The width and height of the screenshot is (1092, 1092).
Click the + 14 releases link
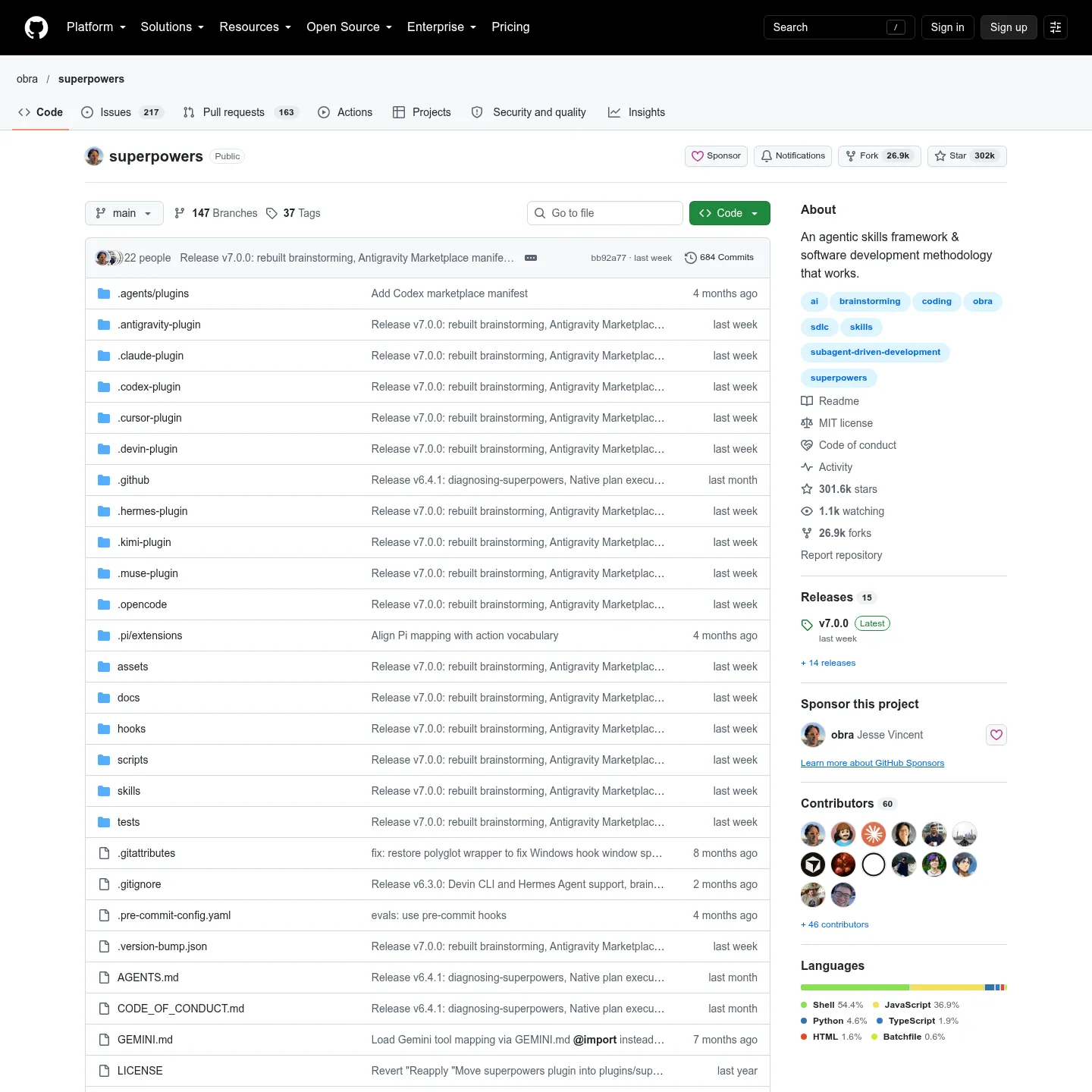click(x=828, y=663)
